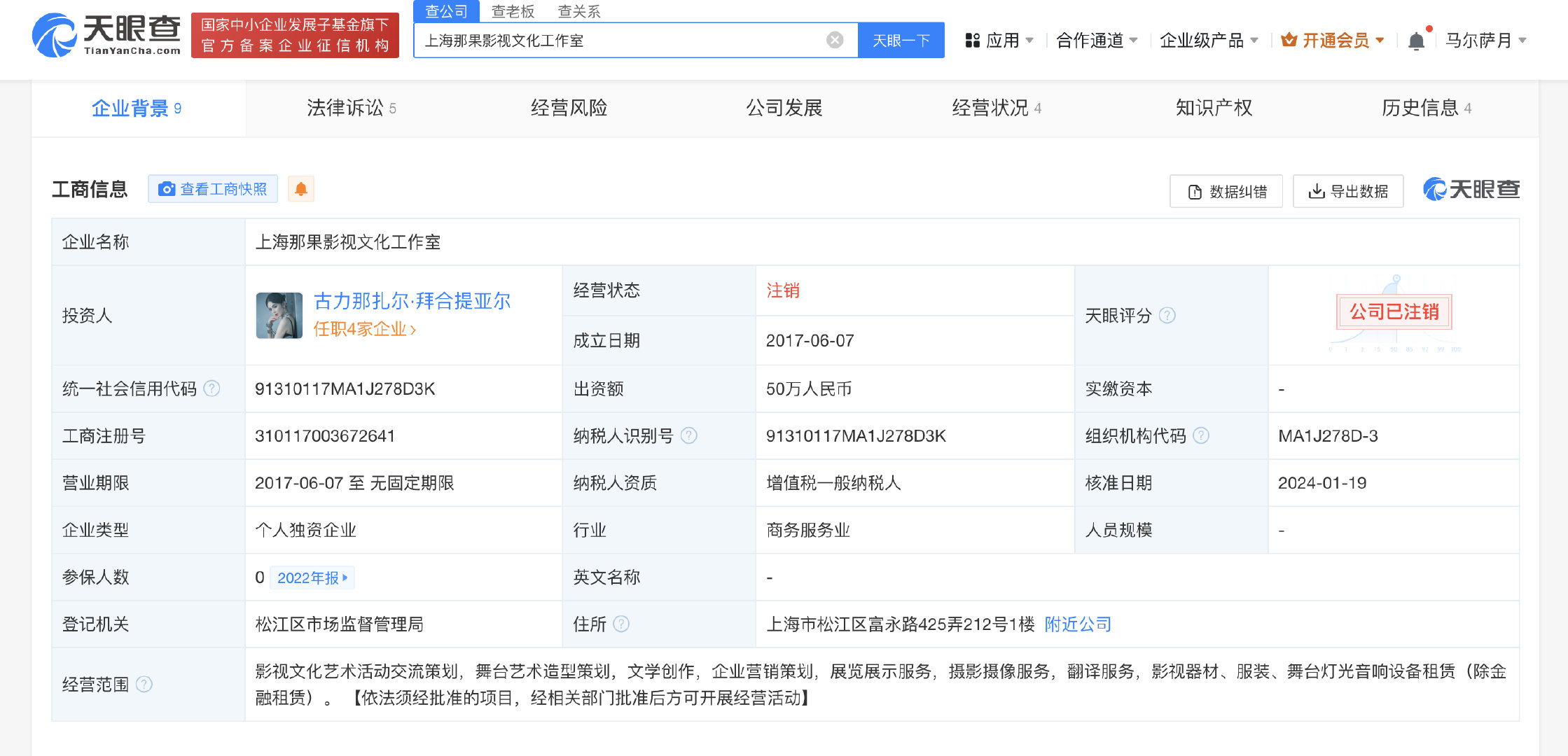Click the approval date 2024-01-19
The height and width of the screenshot is (756, 1568).
(1322, 483)
